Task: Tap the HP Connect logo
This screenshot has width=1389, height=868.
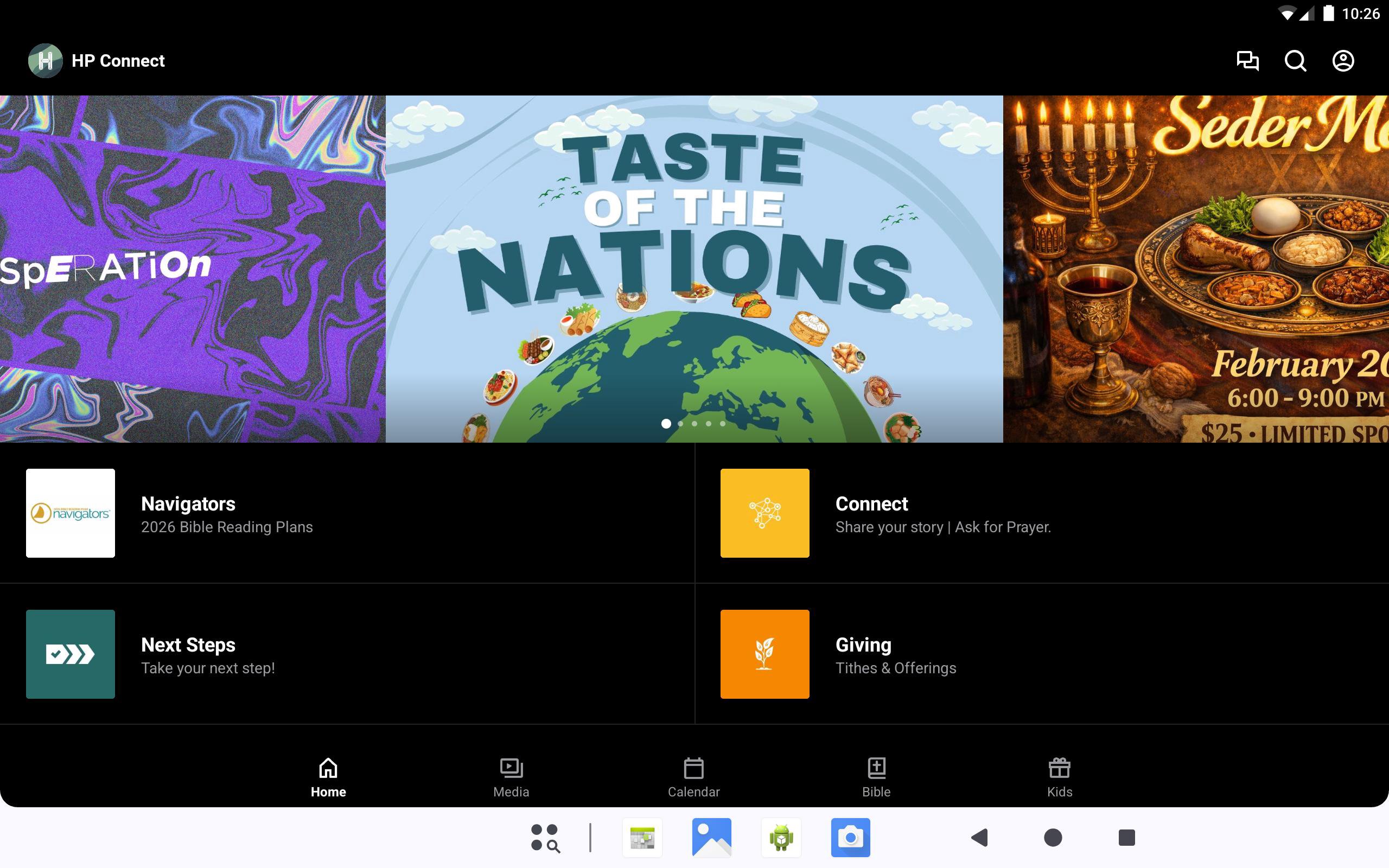Action: [x=46, y=61]
